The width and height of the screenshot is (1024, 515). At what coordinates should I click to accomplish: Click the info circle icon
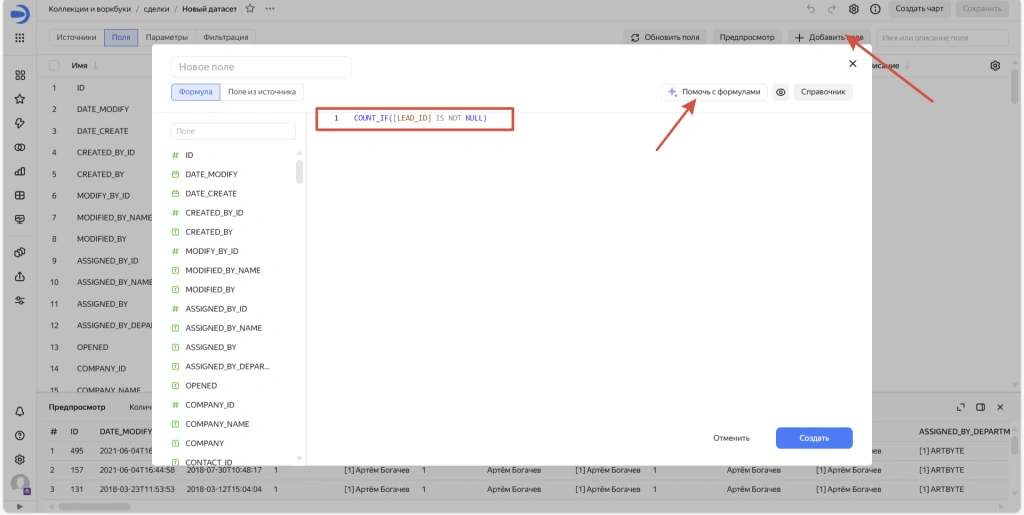click(876, 9)
